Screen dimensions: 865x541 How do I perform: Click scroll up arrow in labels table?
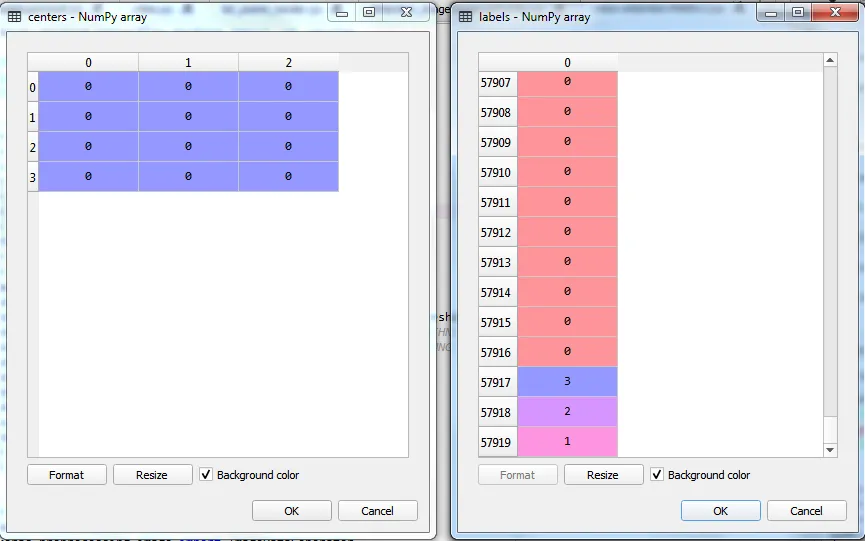coord(830,60)
